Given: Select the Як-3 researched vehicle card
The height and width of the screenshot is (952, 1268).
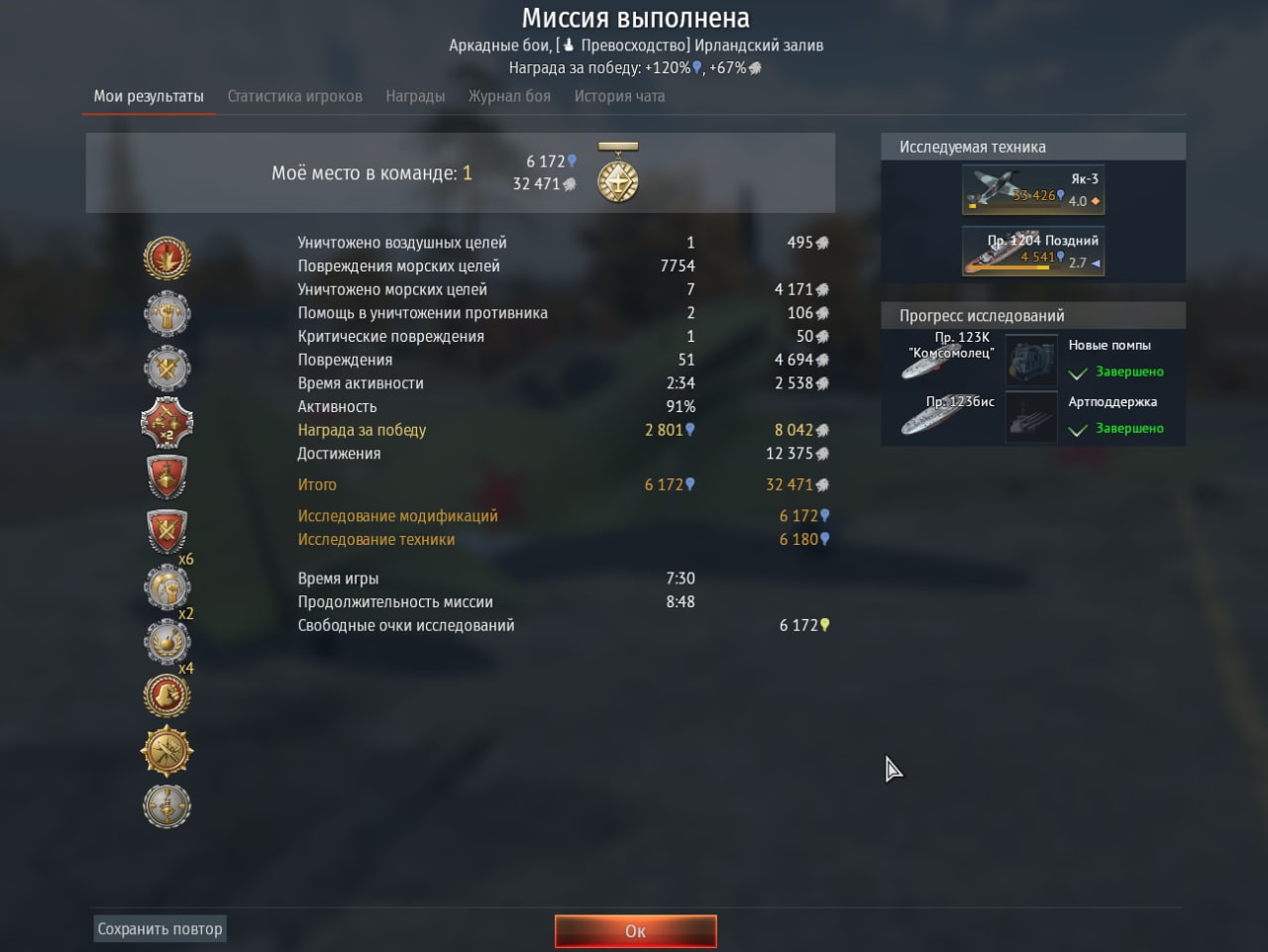Looking at the screenshot, I should coord(1033,189).
